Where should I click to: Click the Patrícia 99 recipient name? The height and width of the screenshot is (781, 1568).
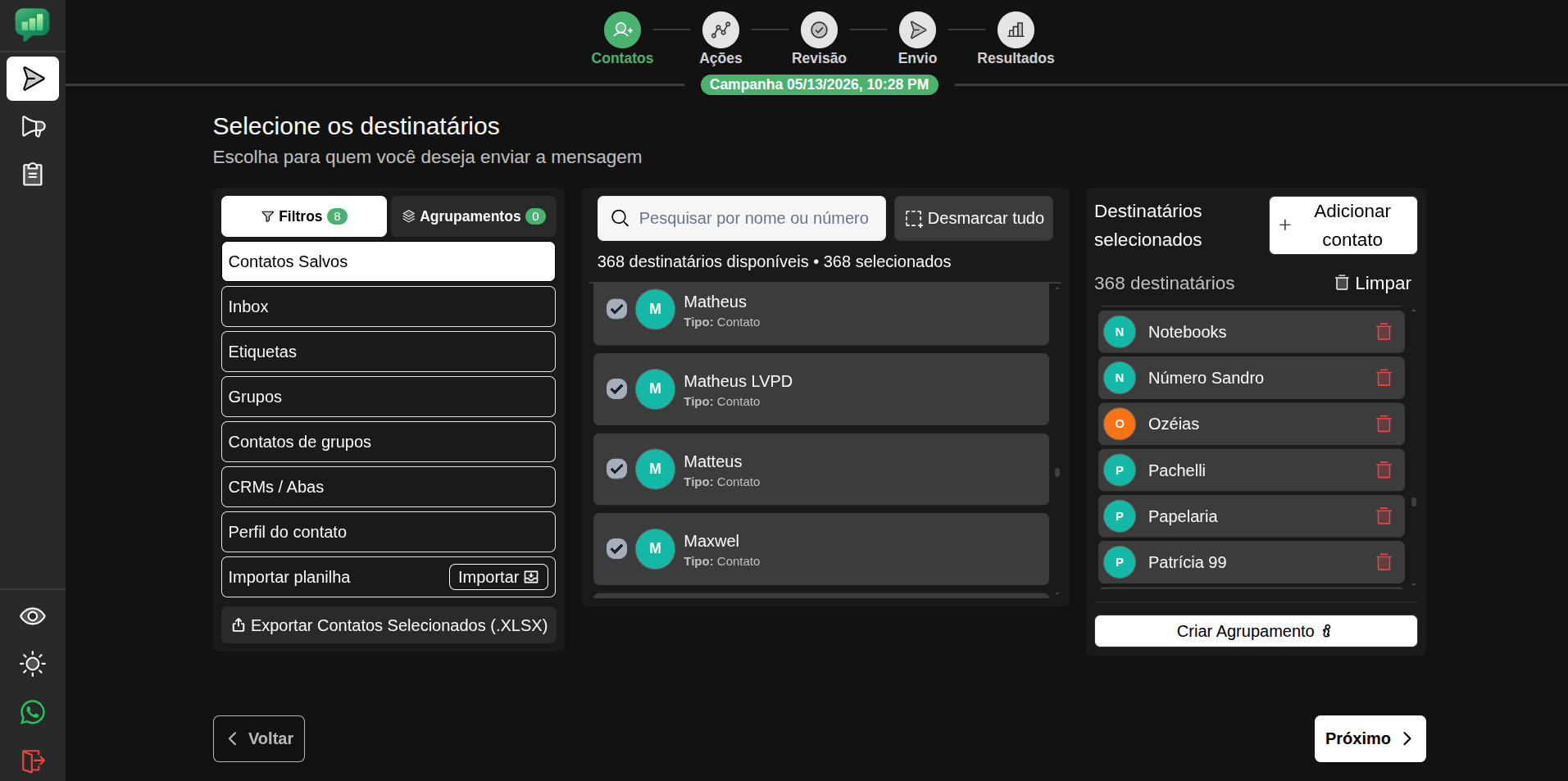(1187, 562)
